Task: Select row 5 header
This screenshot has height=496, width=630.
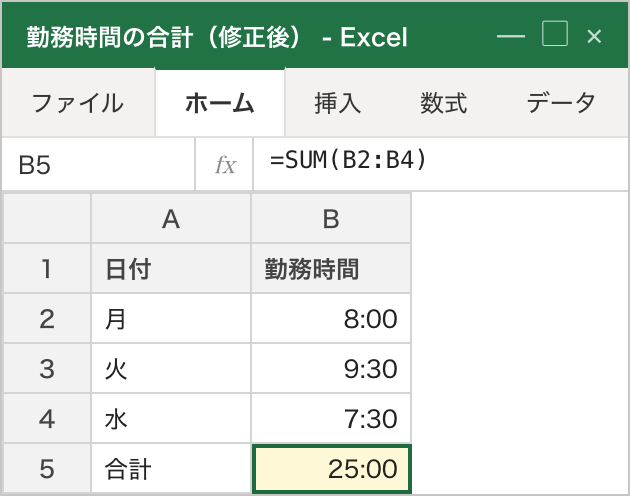Action: (x=47, y=468)
